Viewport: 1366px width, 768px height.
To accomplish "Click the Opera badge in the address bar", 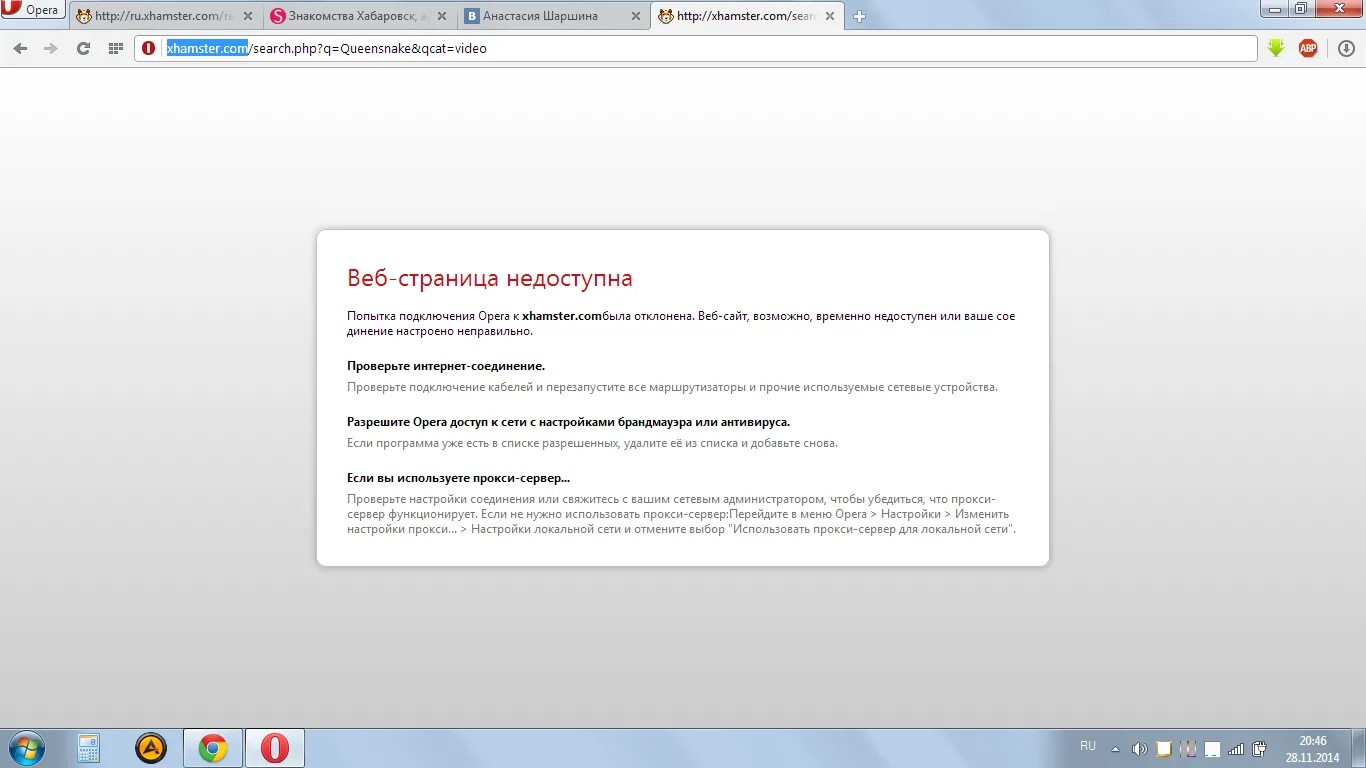I will pyautogui.click(x=149, y=48).
